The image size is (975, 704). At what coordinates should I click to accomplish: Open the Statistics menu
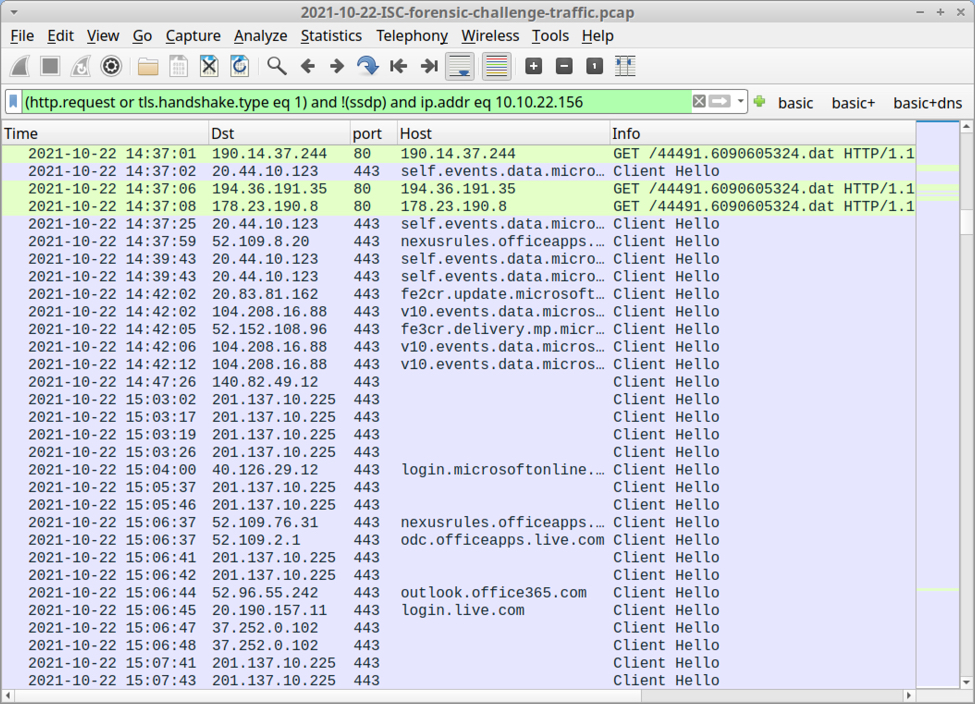pyautogui.click(x=331, y=36)
